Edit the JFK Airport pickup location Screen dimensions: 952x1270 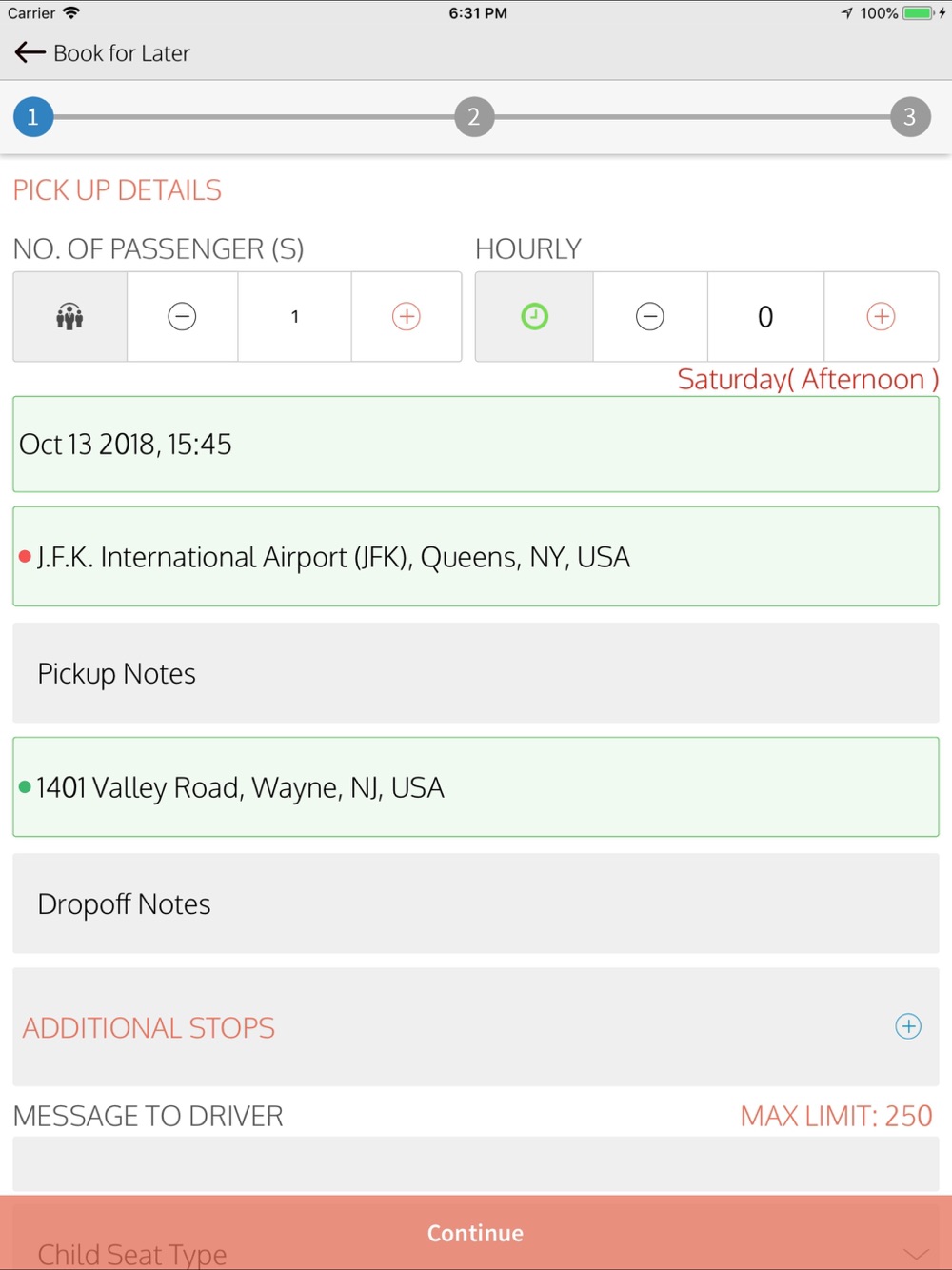click(x=475, y=557)
